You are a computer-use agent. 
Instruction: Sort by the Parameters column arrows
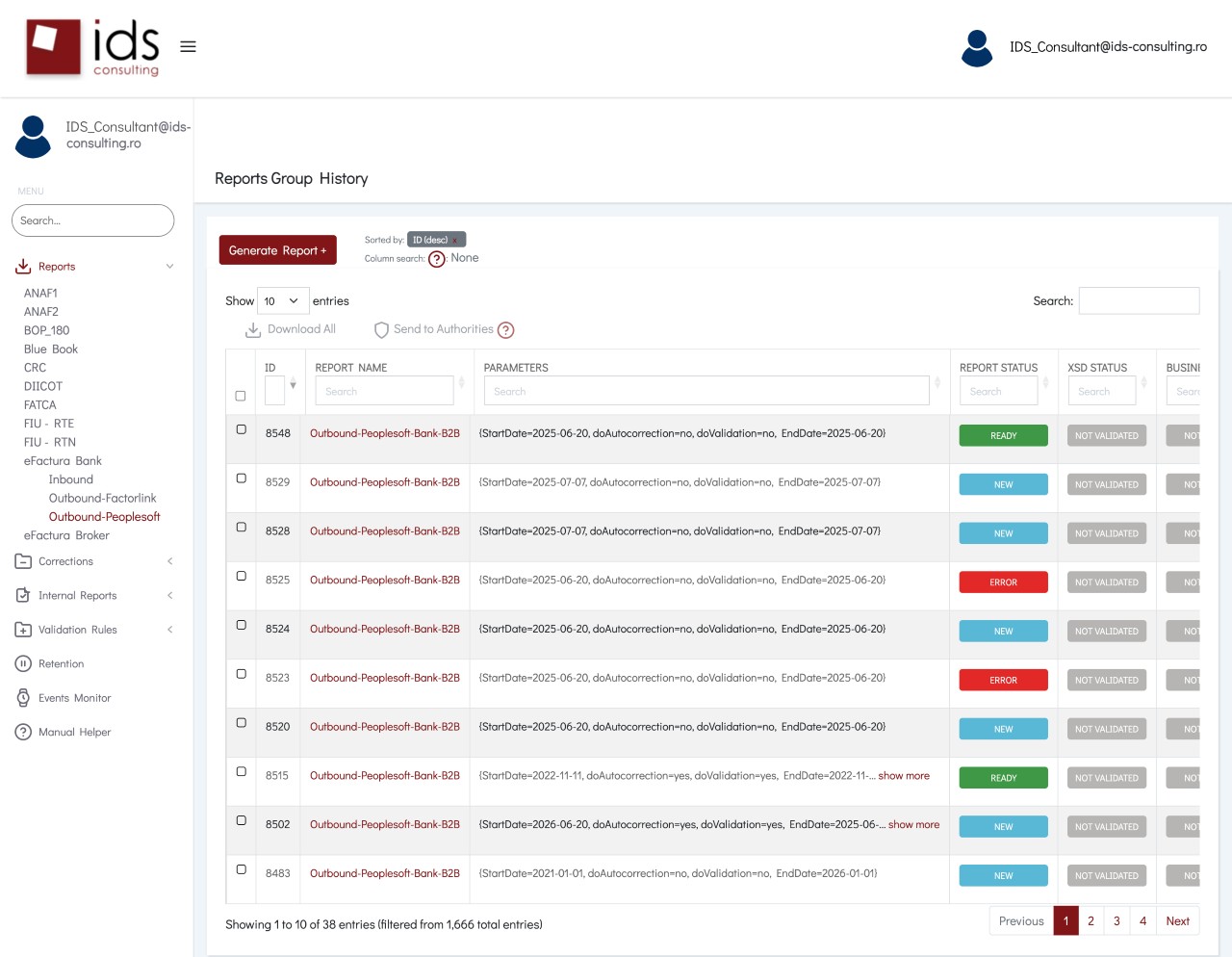[937, 382]
